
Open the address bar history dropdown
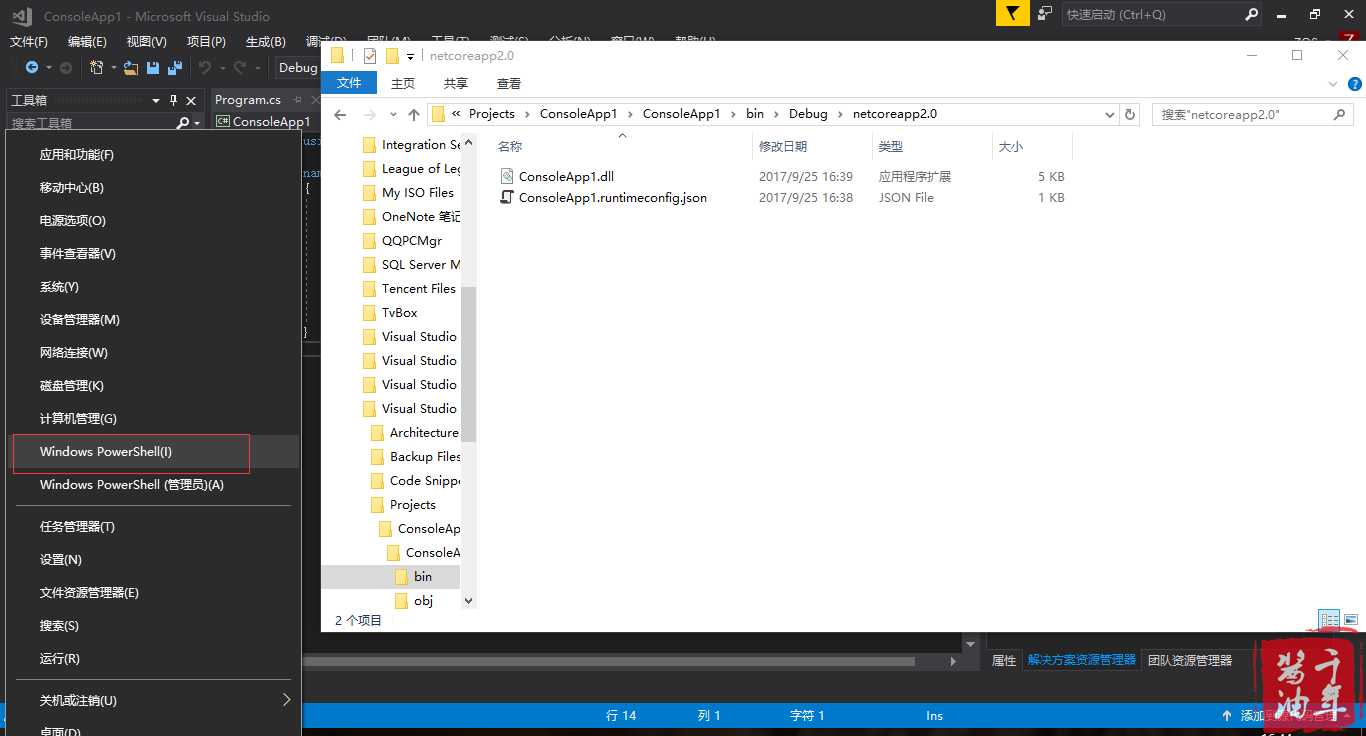[1109, 114]
